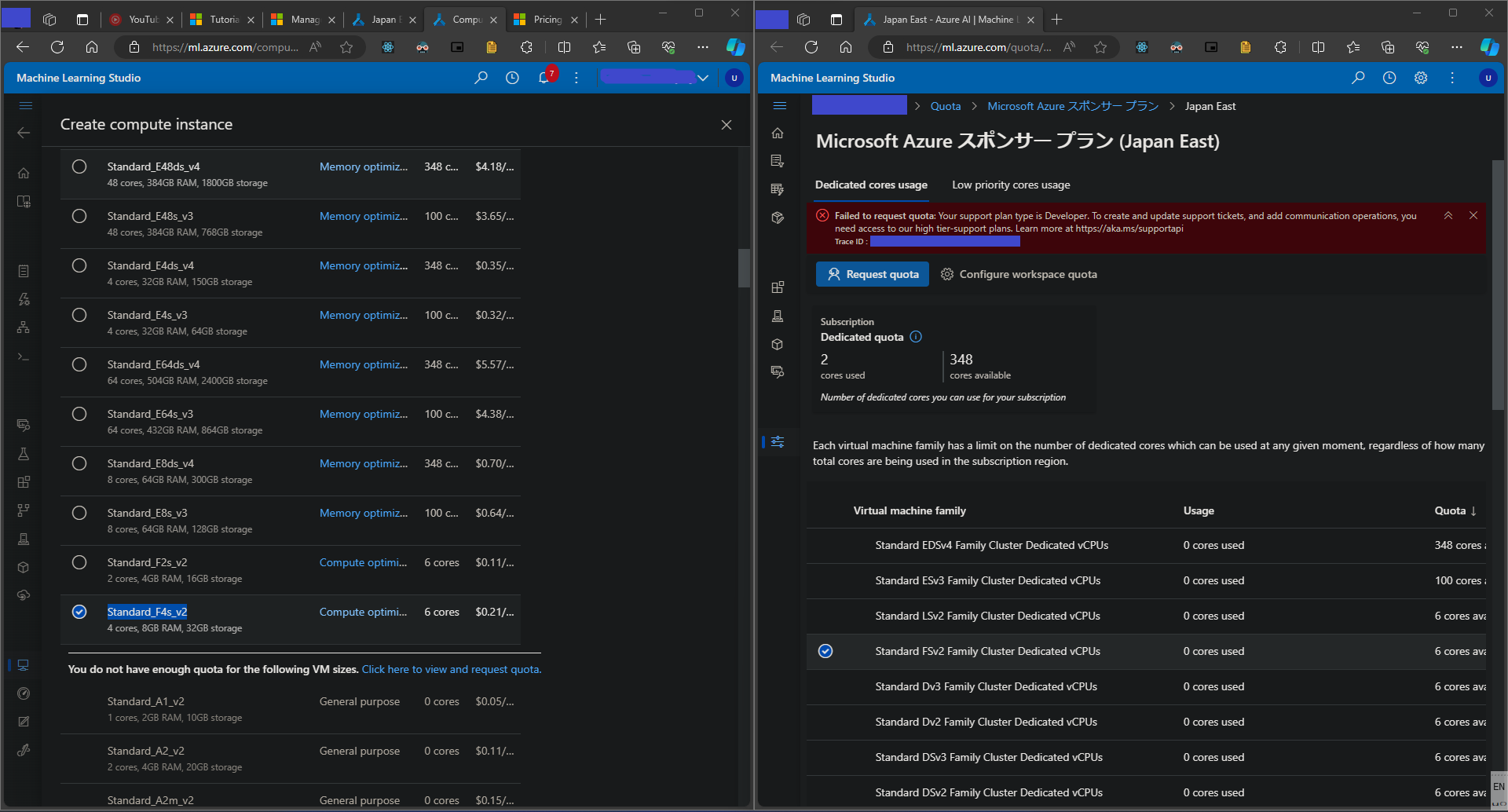The height and width of the screenshot is (812, 1508).
Task: Click right browser address bar URL
Action: click(x=979, y=47)
